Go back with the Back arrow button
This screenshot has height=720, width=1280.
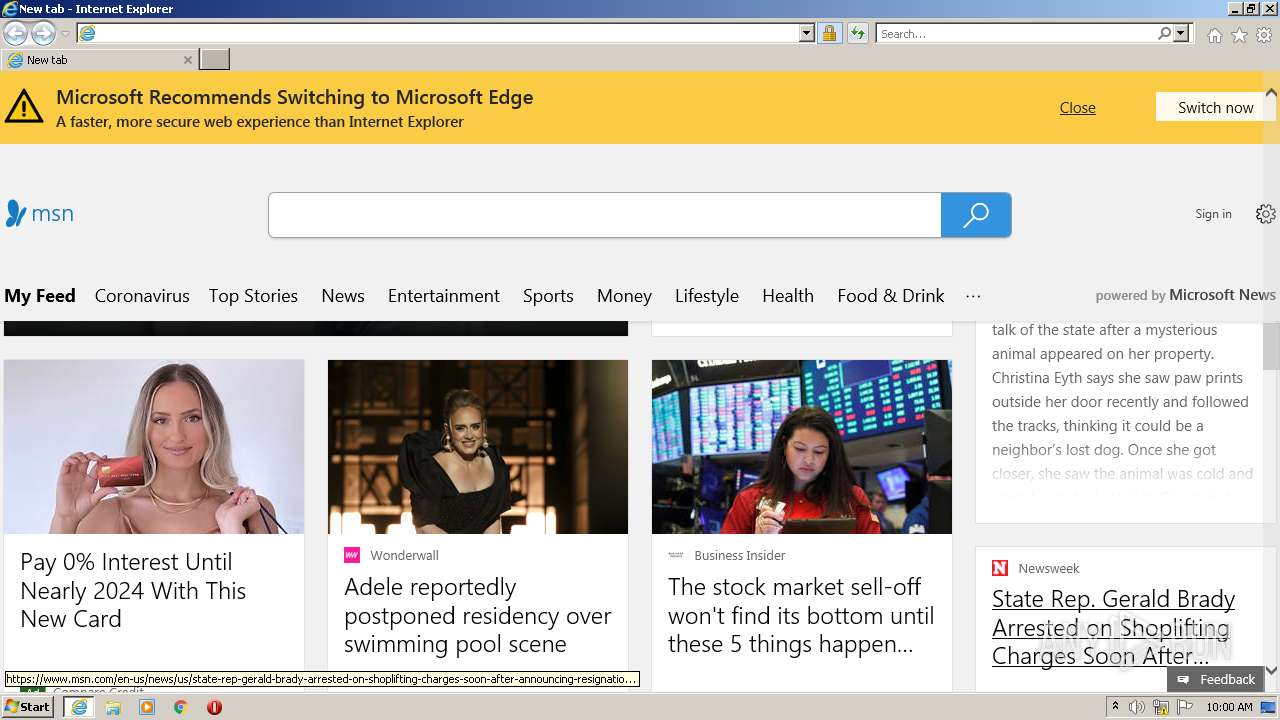click(15, 33)
